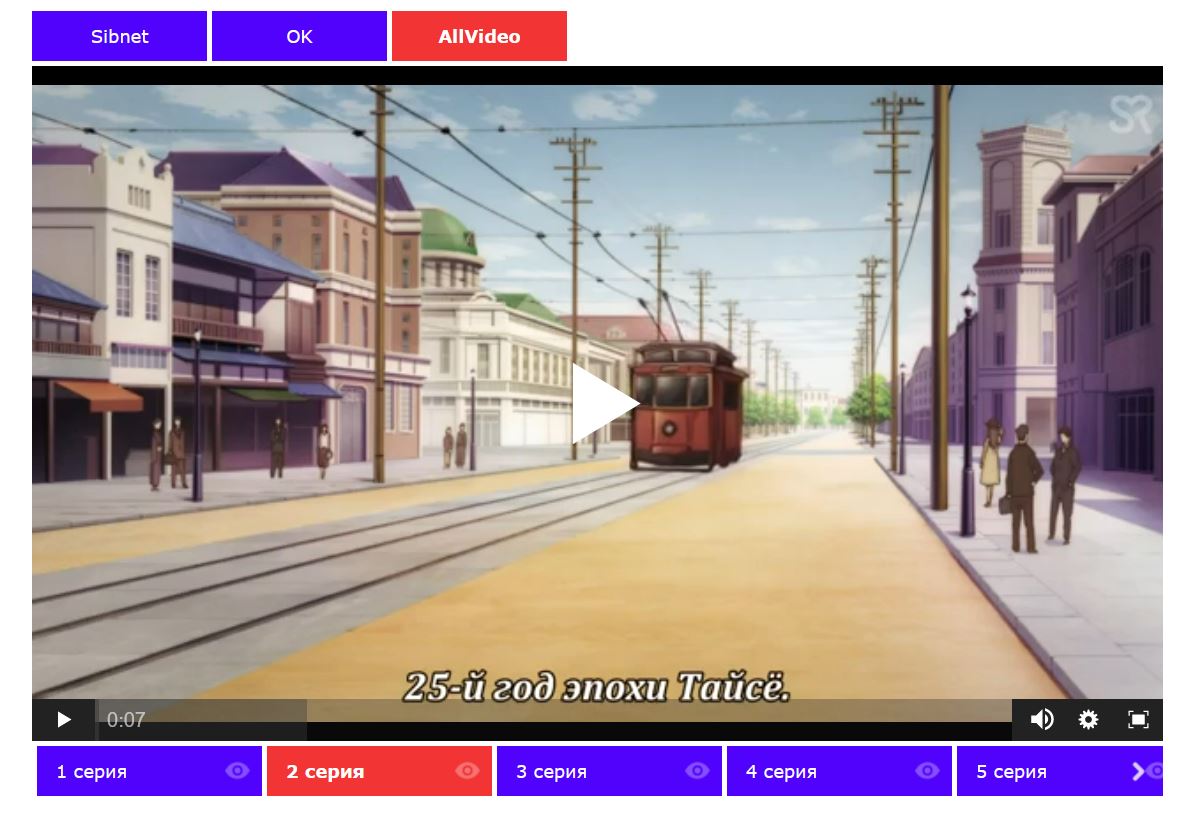Switch to the Sibnet player source
The image size is (1201, 817).
point(119,36)
